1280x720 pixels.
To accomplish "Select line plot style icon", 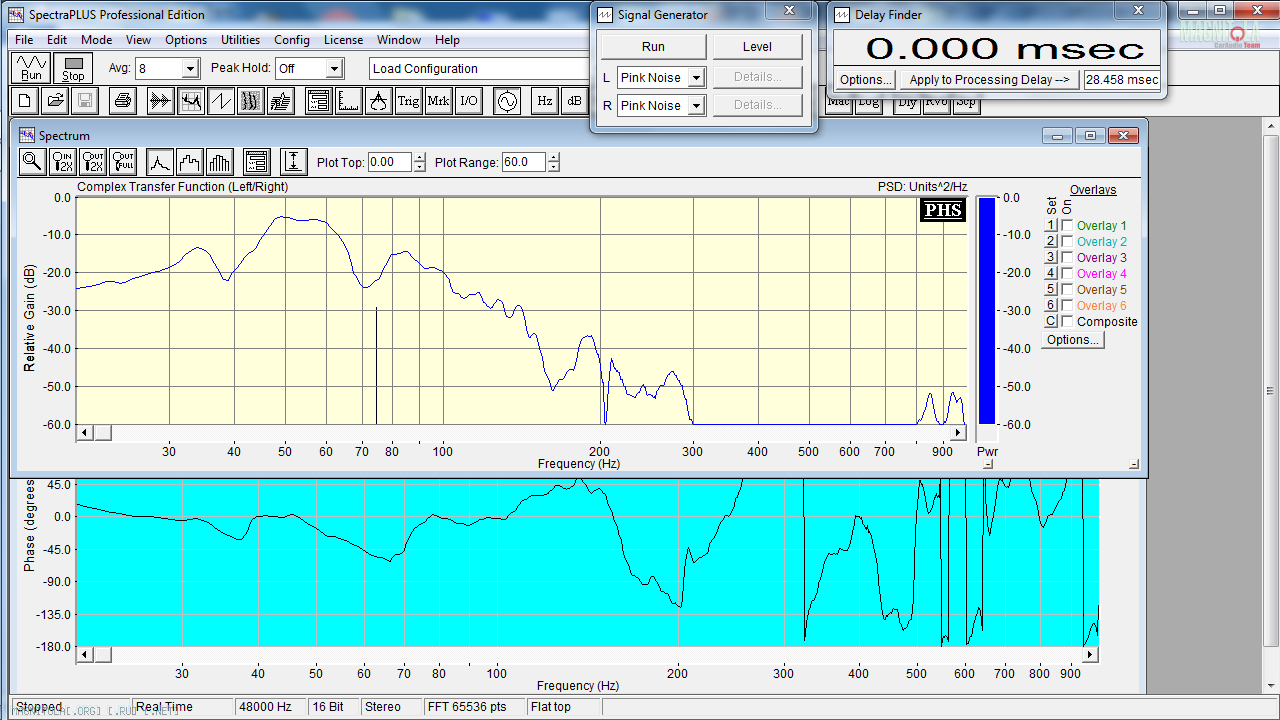I will pos(160,161).
